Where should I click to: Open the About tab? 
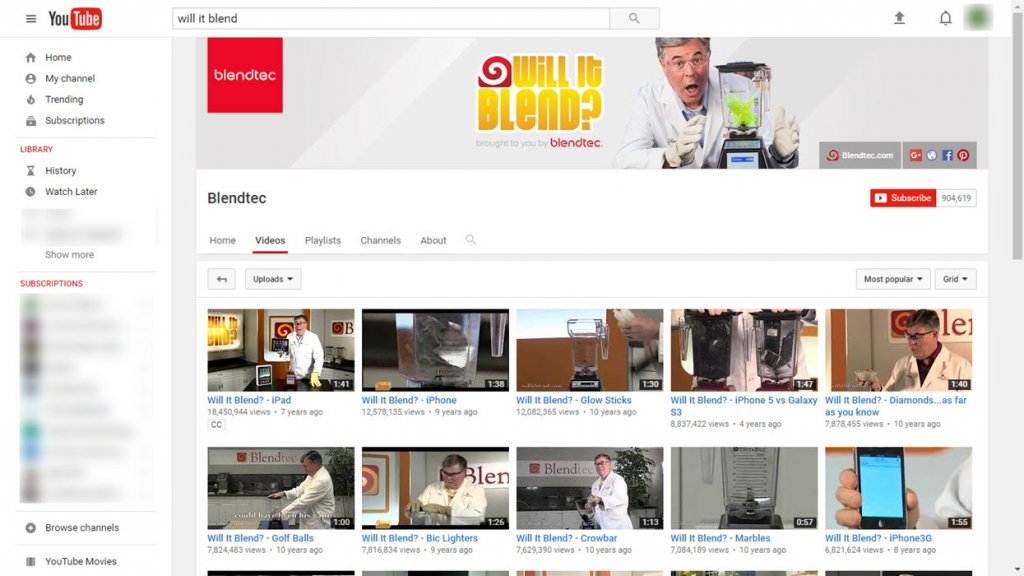pyautogui.click(x=433, y=240)
